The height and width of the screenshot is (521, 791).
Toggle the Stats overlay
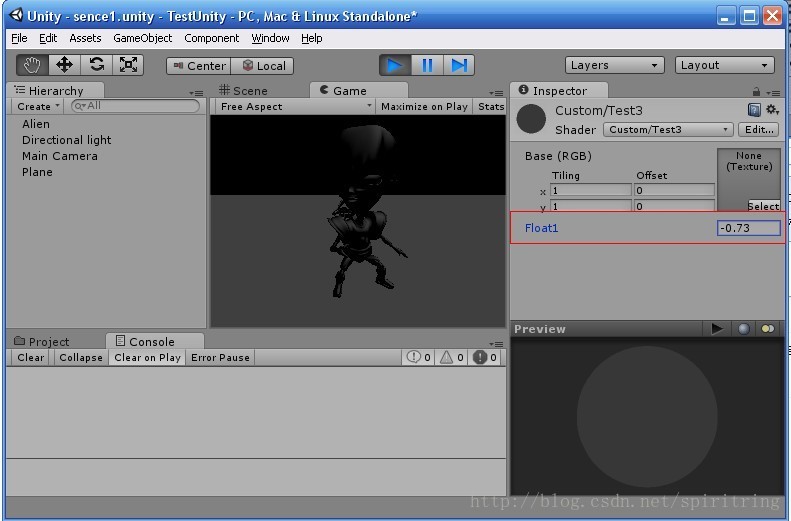click(490, 106)
